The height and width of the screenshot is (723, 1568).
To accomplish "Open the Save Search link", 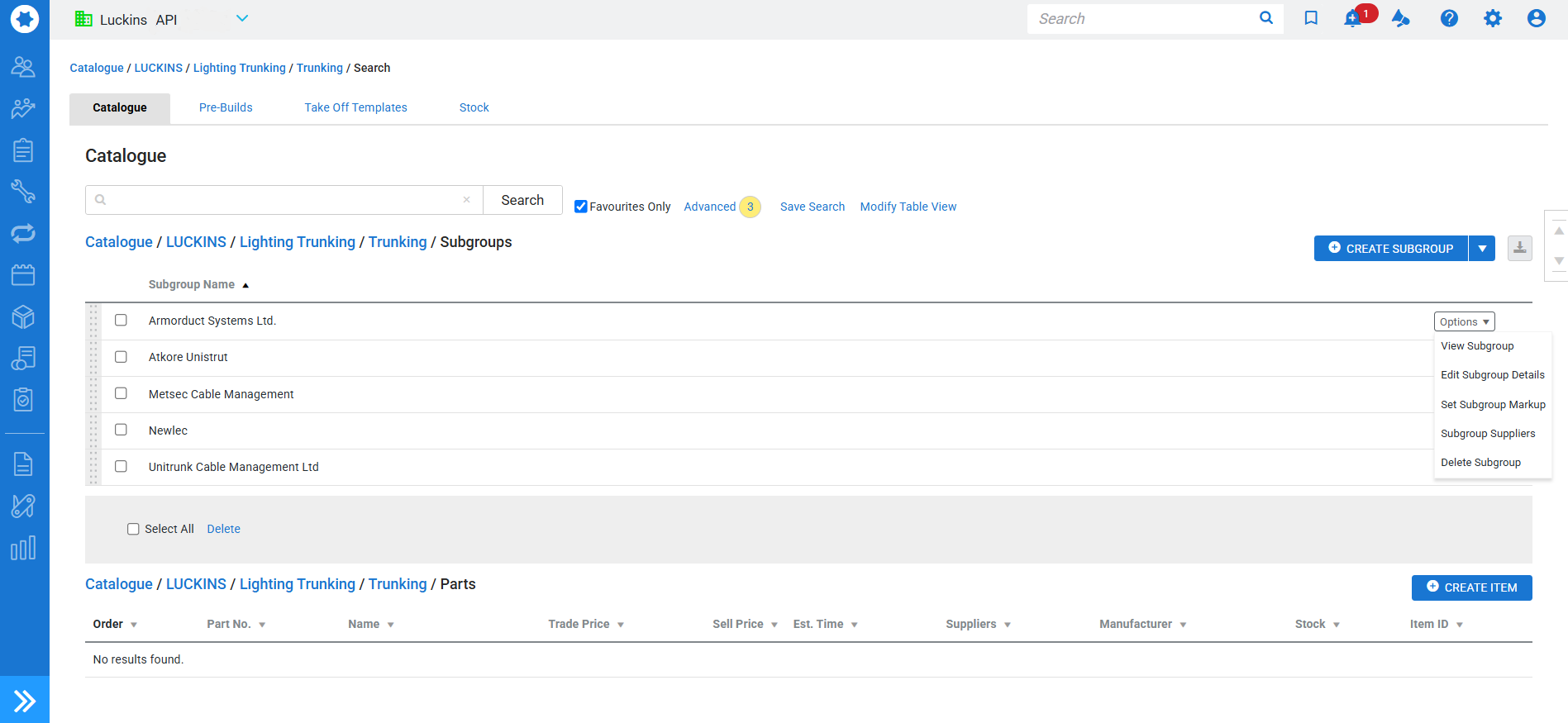I will pyautogui.click(x=812, y=207).
